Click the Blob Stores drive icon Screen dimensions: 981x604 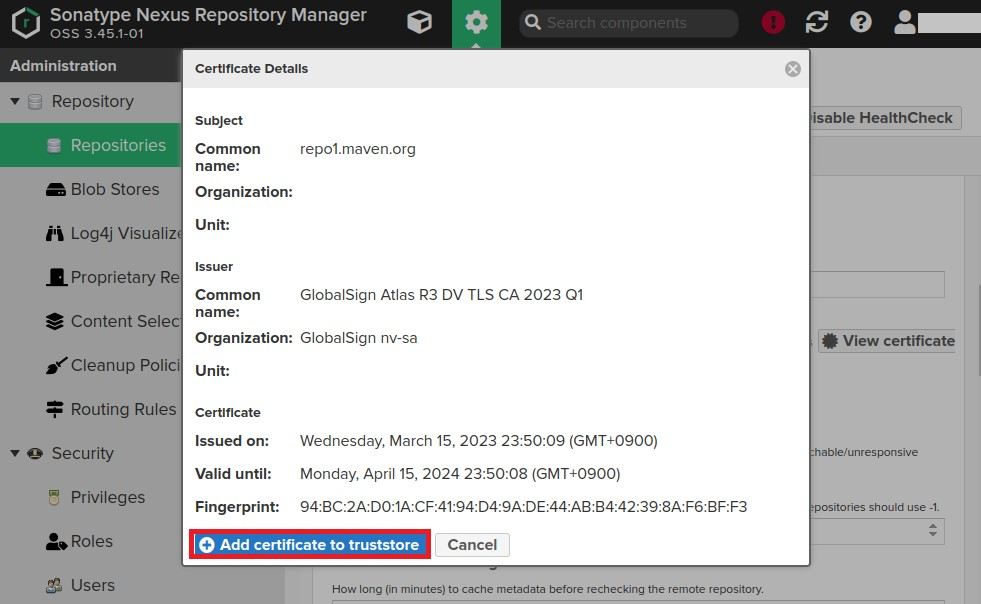[x=55, y=190]
